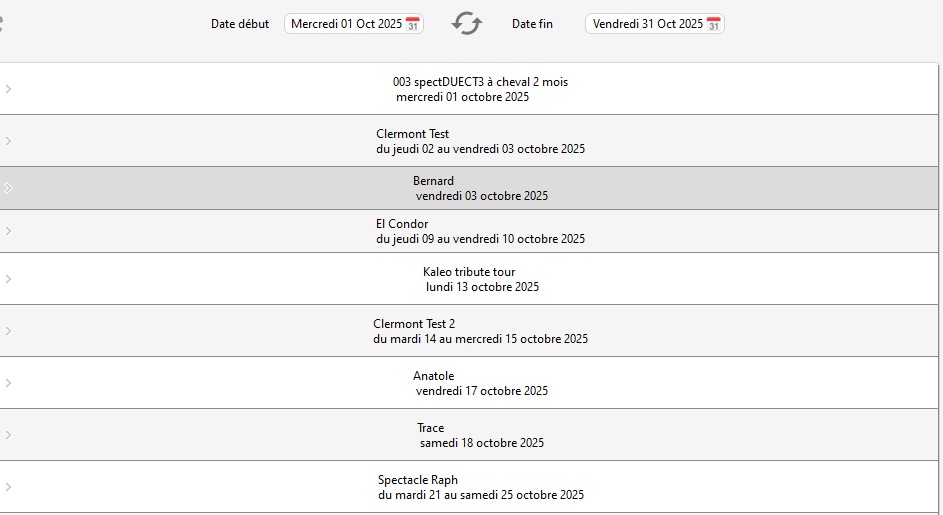The width and height of the screenshot is (943, 515).
Task: Click the refresh arrows between the dates
Action: (x=467, y=23)
